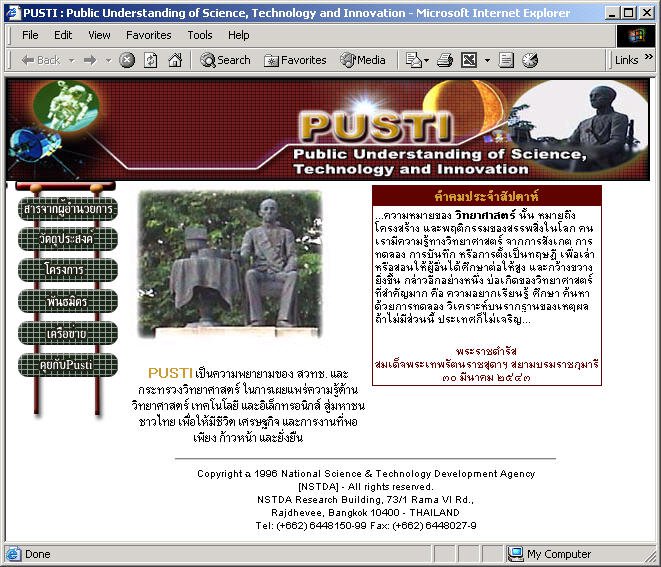Open the Favorites toolbar button

[x=295, y=60]
